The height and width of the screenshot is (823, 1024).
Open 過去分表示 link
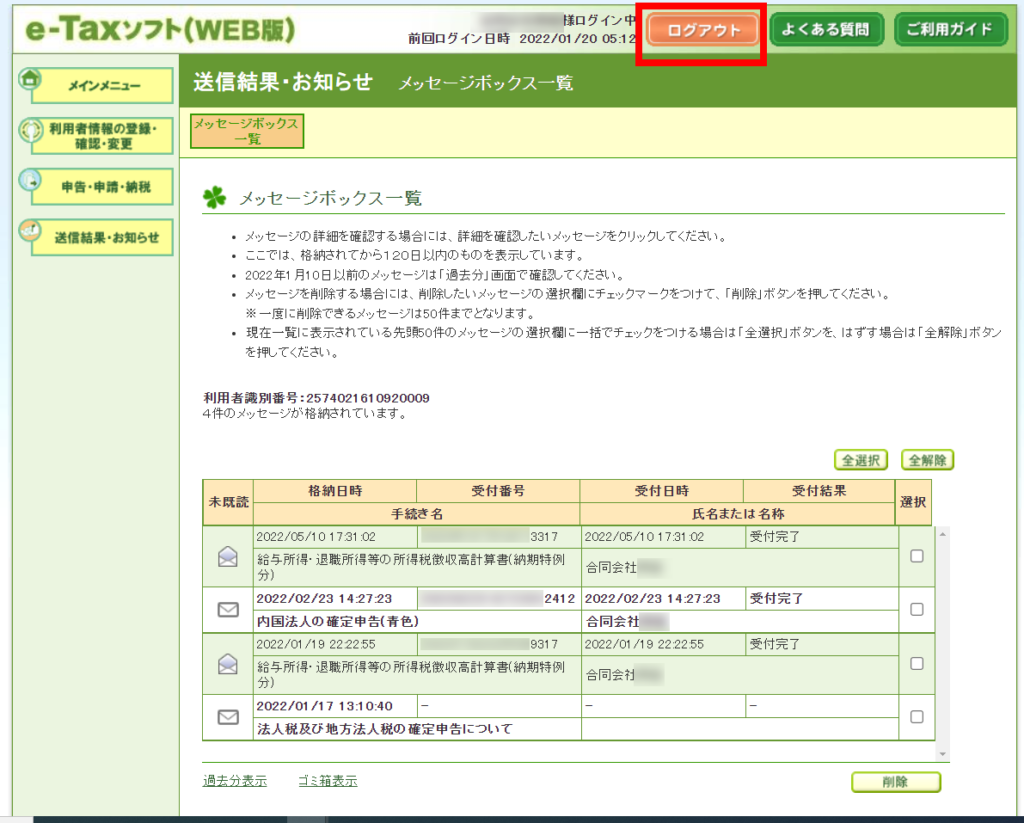234,781
